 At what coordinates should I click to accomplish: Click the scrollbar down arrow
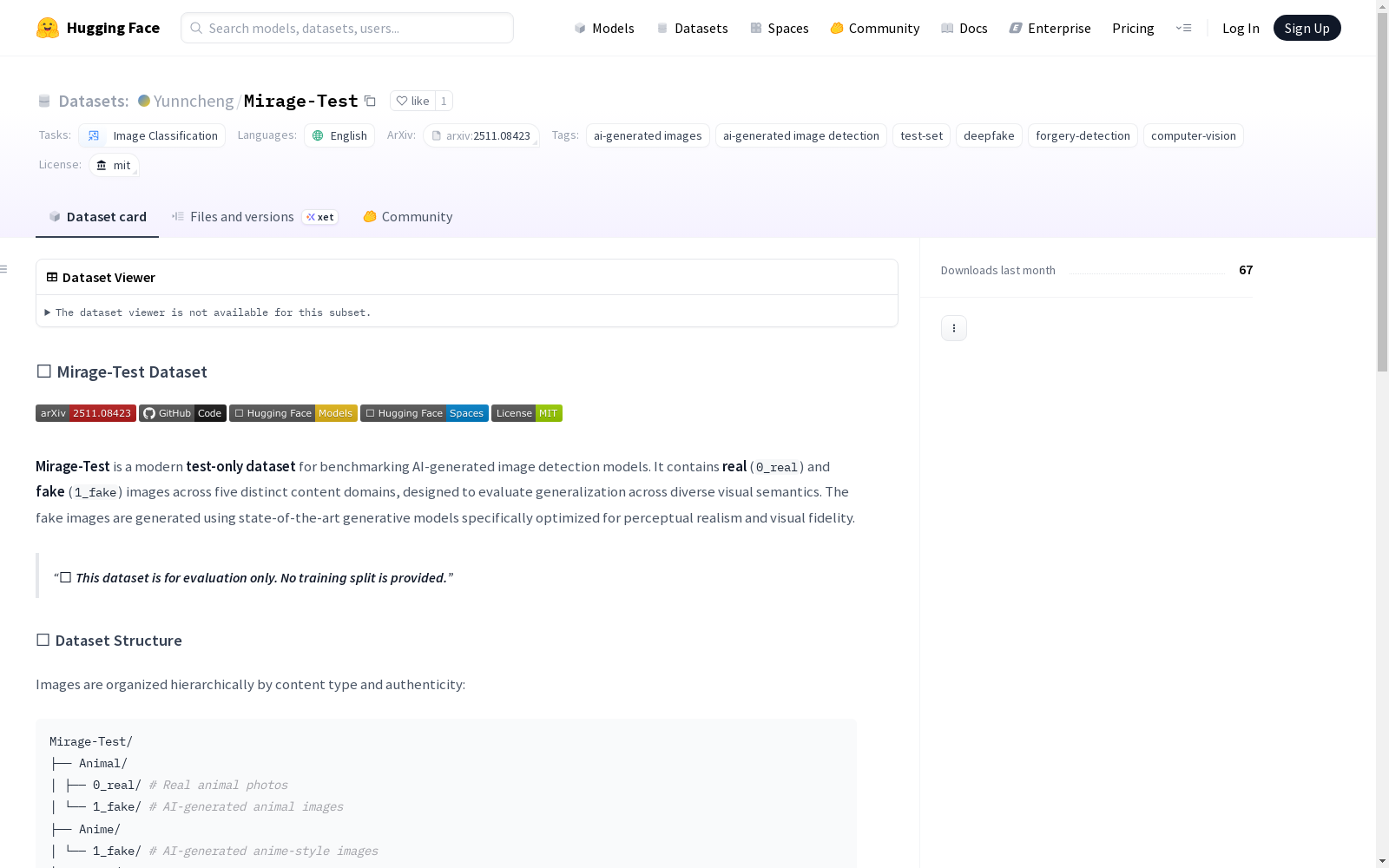tap(1382, 861)
